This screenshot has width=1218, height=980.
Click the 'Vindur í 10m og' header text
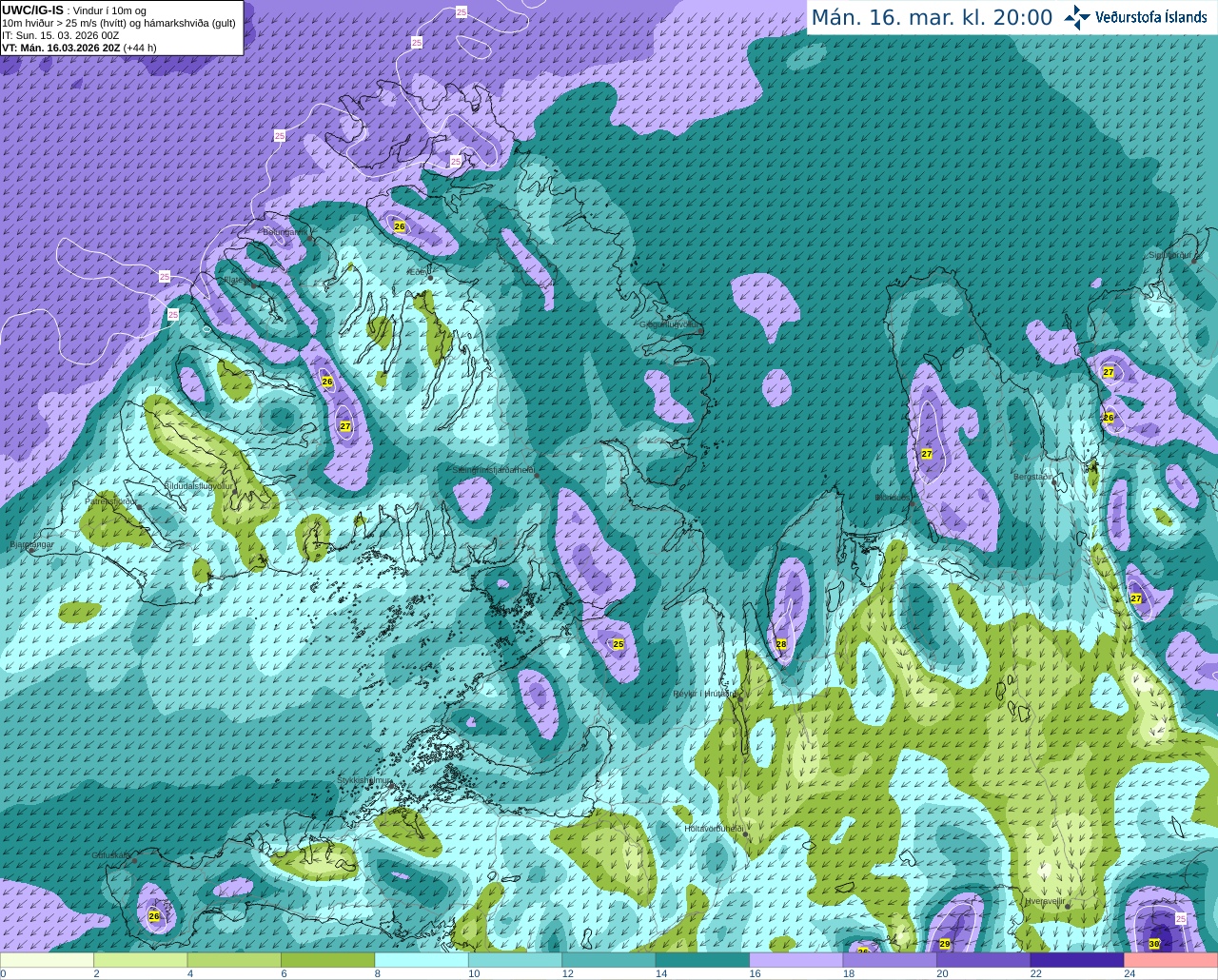(x=109, y=10)
